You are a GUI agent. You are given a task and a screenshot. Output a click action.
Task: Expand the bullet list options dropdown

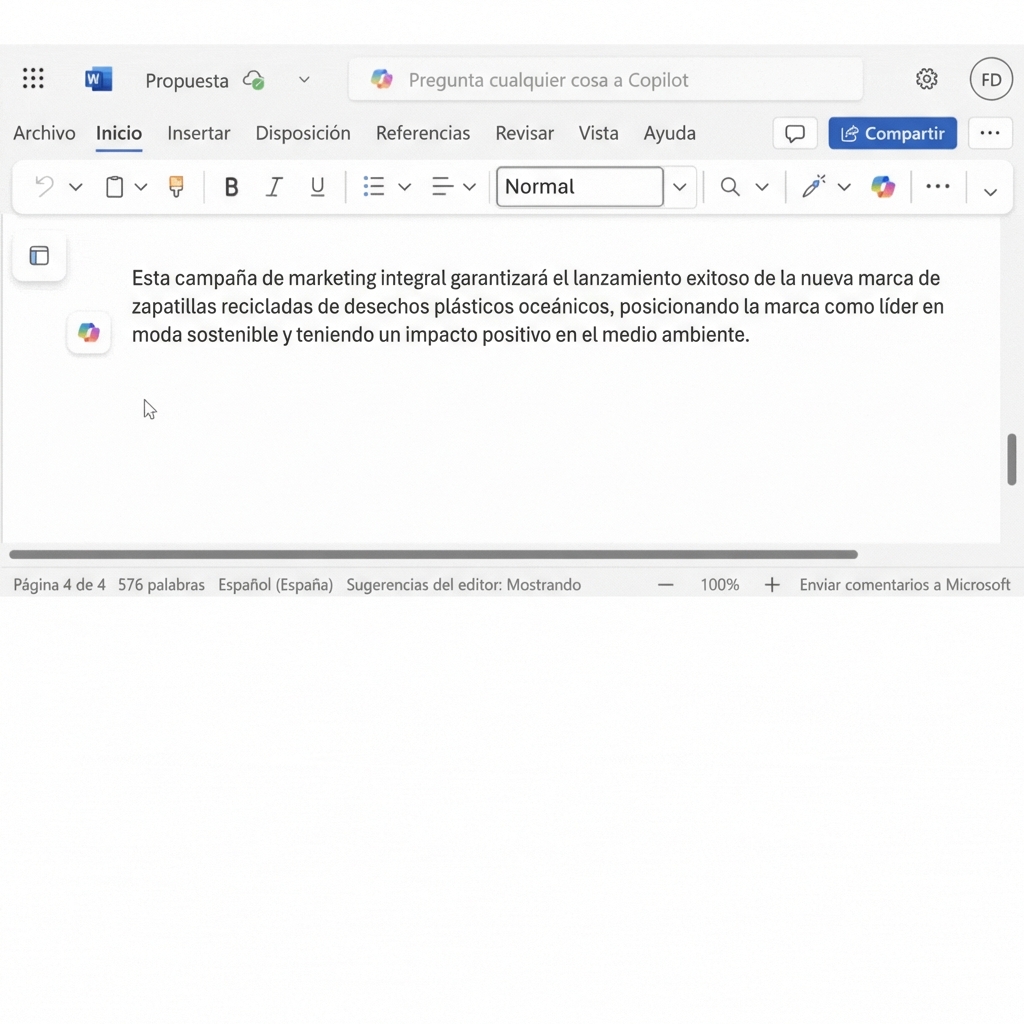coord(404,186)
